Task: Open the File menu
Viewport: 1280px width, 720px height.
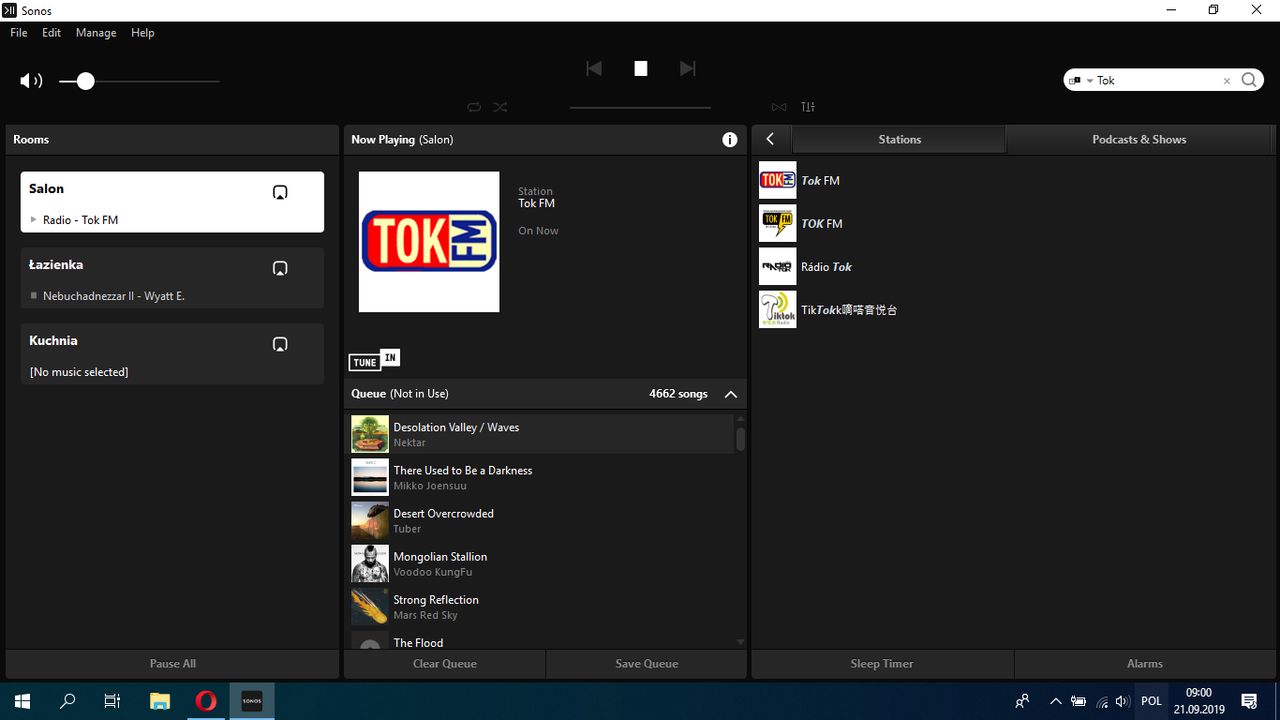Action: pyautogui.click(x=19, y=33)
